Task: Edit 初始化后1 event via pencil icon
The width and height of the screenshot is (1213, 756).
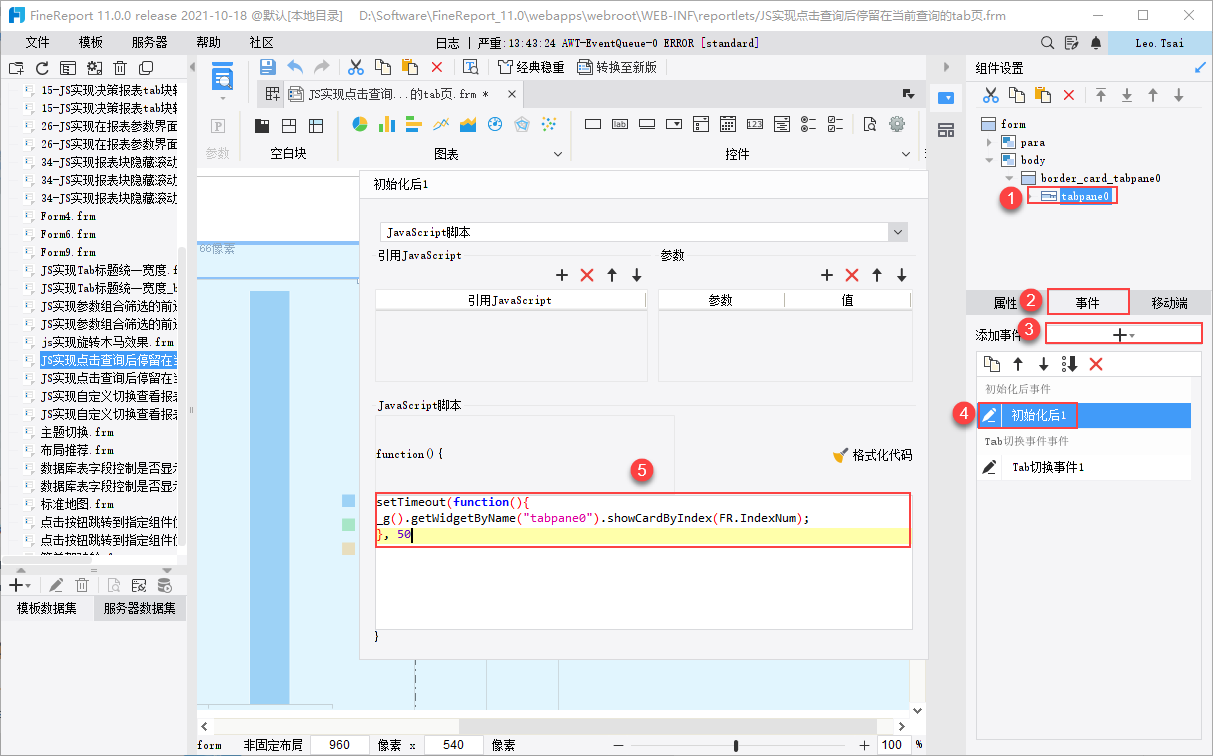Action: 989,415
